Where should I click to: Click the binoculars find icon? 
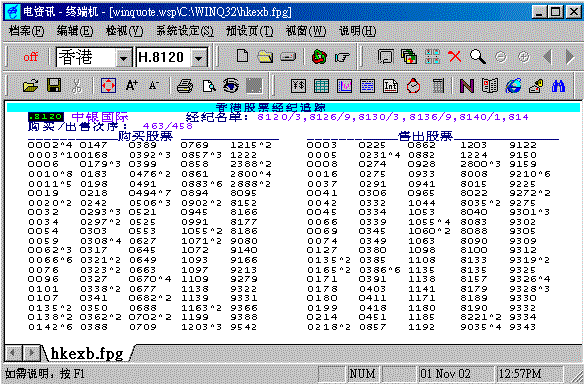558,86
